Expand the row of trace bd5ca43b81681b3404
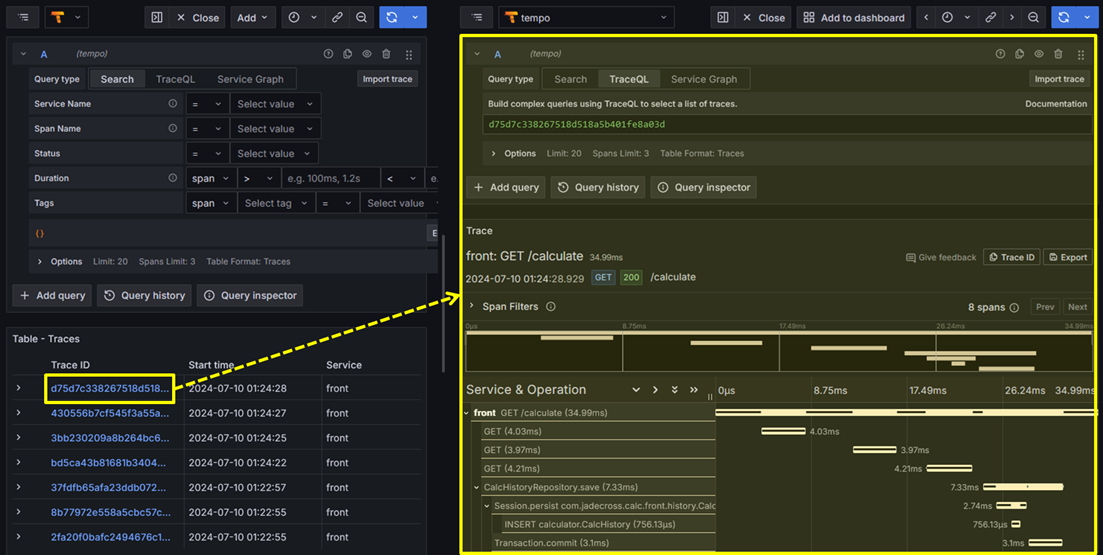 [x=19, y=462]
